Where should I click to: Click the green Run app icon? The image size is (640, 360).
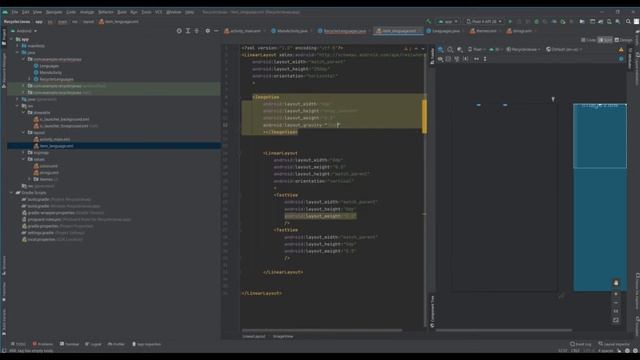pyautogui.click(x=510, y=21)
